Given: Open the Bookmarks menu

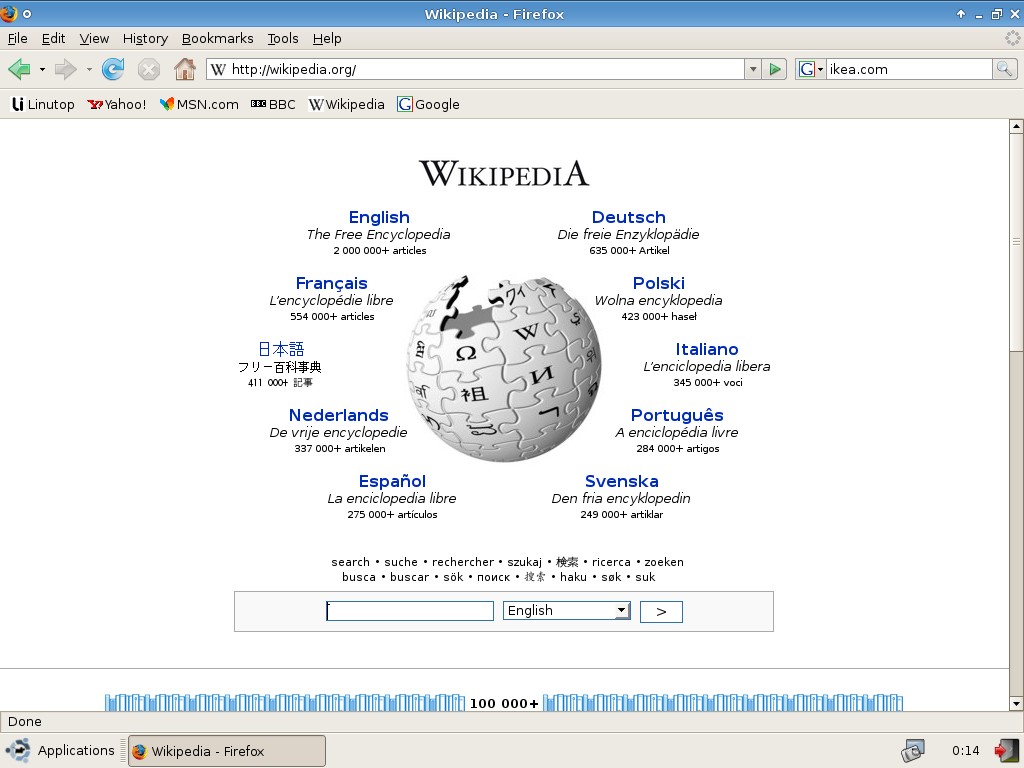Looking at the screenshot, I should [217, 38].
